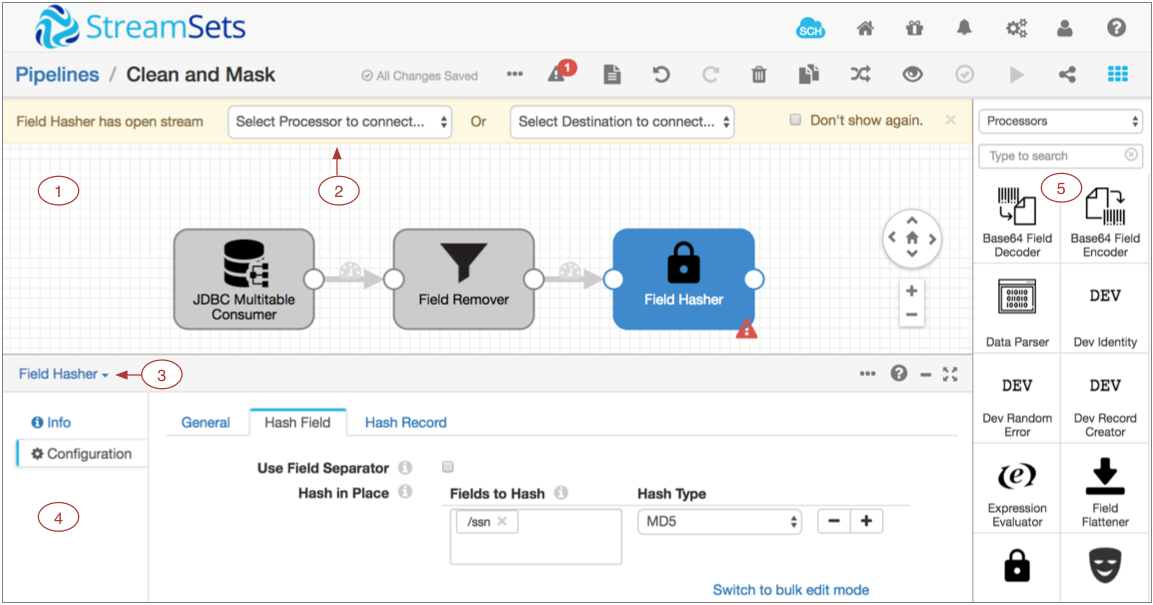Open the General tab
Screen dimensions: 1153x605
pyautogui.click(x=205, y=422)
